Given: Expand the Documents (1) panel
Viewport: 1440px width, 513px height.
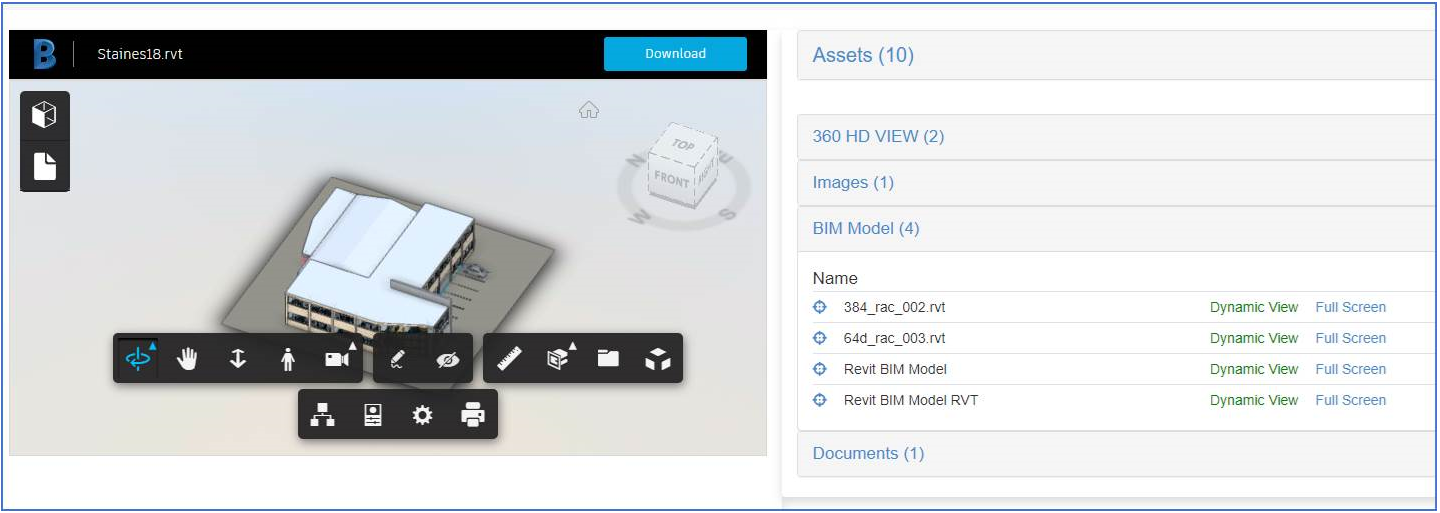Looking at the screenshot, I should 1118,453.
